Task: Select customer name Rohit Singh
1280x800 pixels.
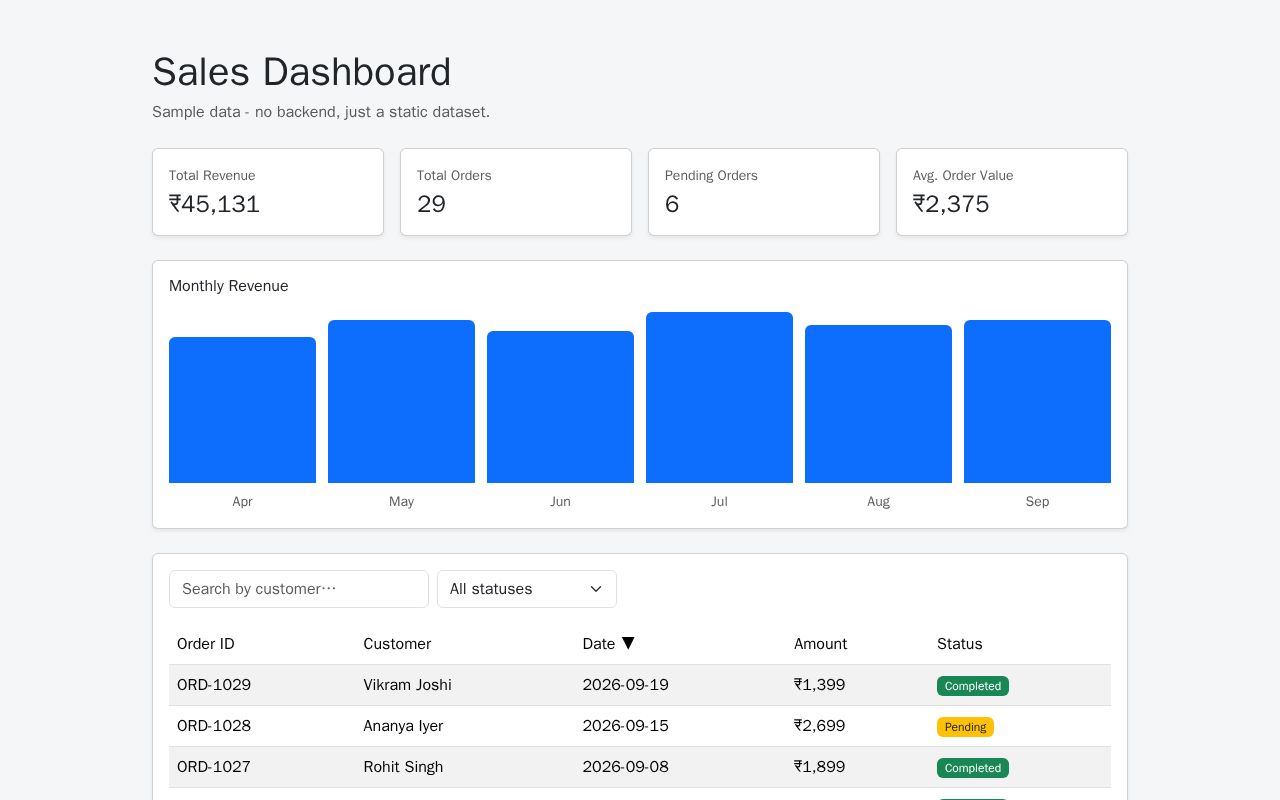Action: [x=403, y=767]
